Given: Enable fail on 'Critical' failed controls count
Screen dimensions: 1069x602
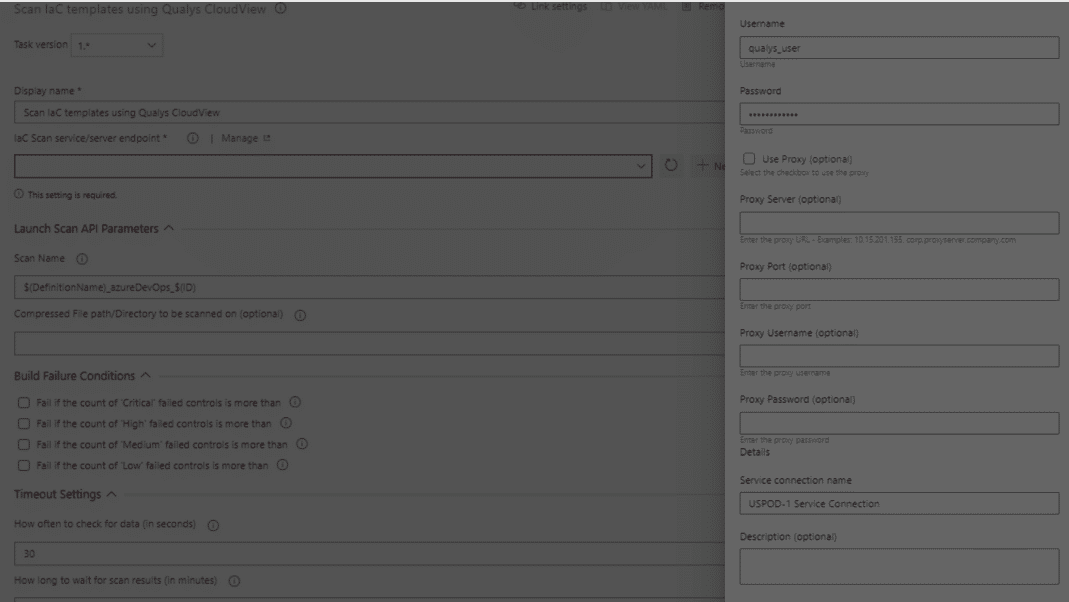Looking at the screenshot, I should point(24,403).
